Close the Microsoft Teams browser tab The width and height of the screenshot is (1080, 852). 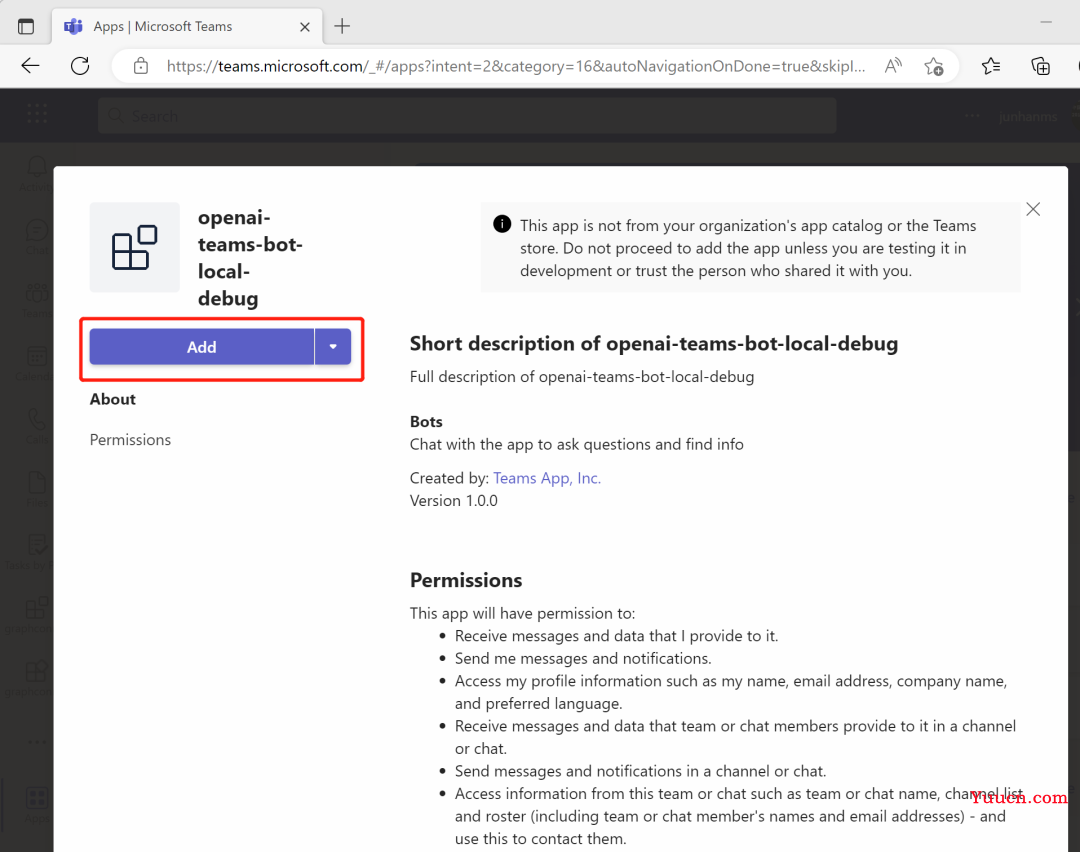[x=304, y=27]
